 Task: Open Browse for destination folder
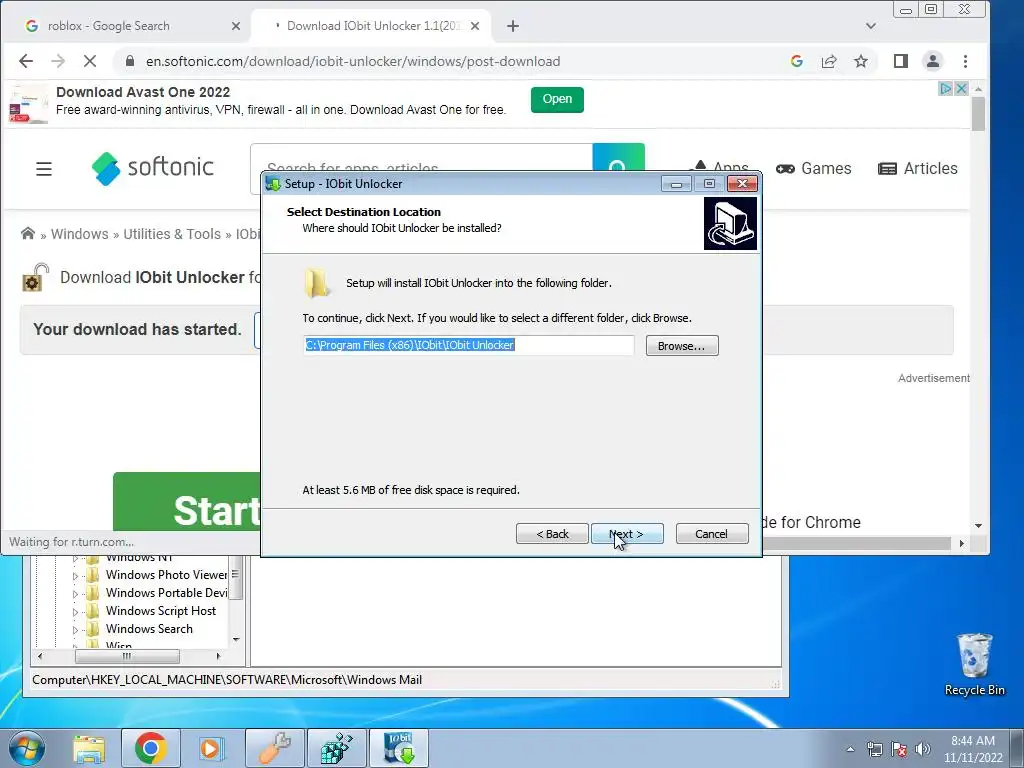pos(682,345)
